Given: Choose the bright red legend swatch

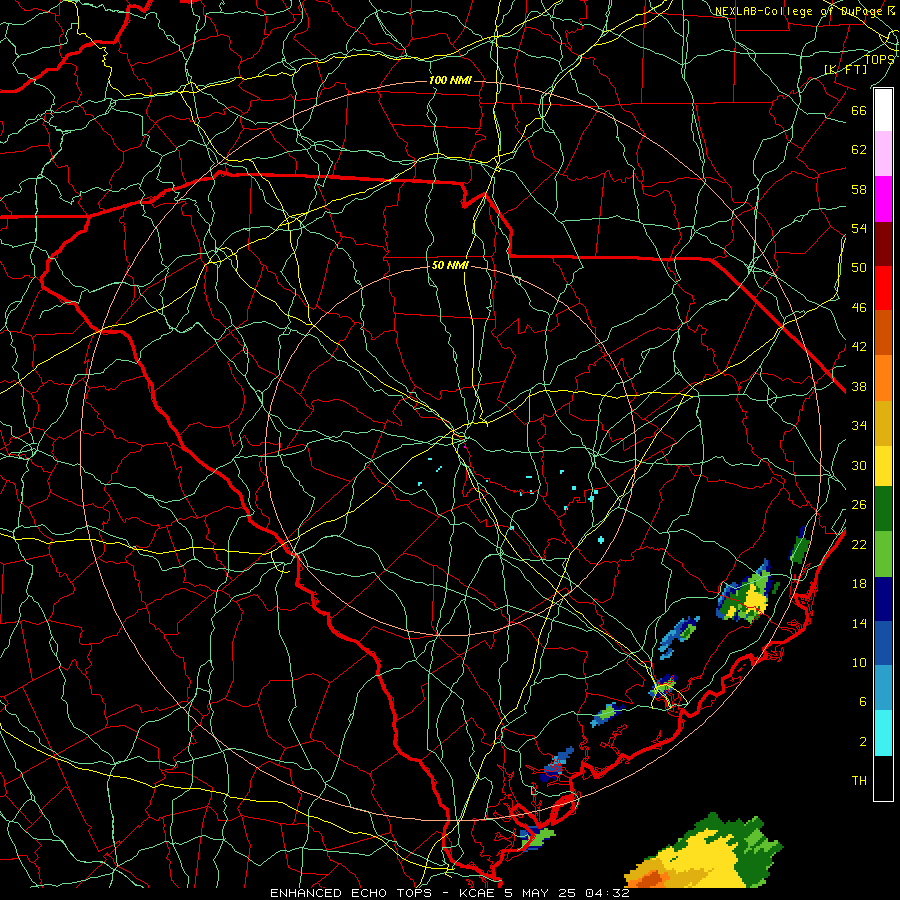Looking at the screenshot, I should click(883, 288).
